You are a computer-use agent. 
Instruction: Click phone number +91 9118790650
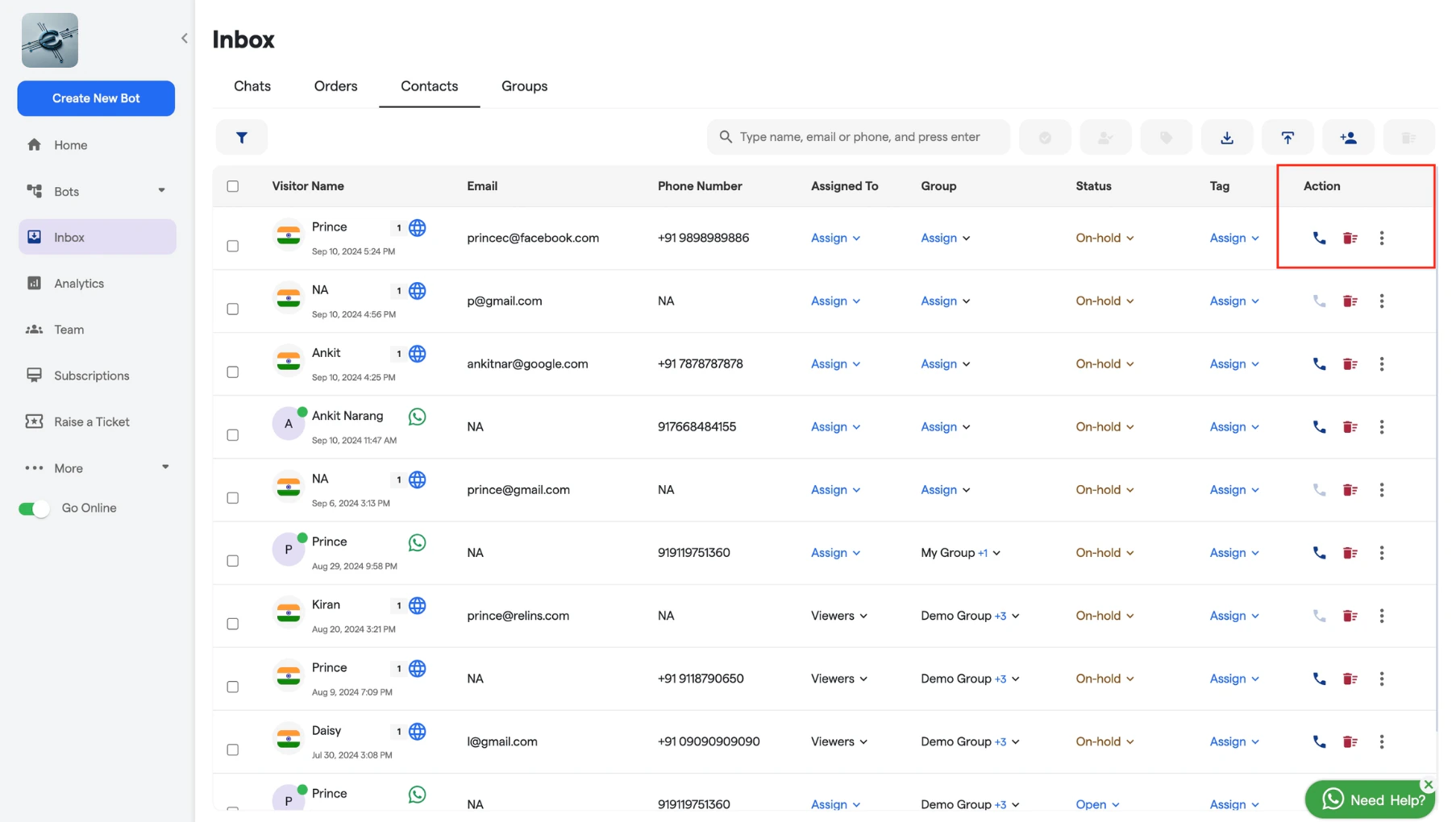(x=701, y=679)
